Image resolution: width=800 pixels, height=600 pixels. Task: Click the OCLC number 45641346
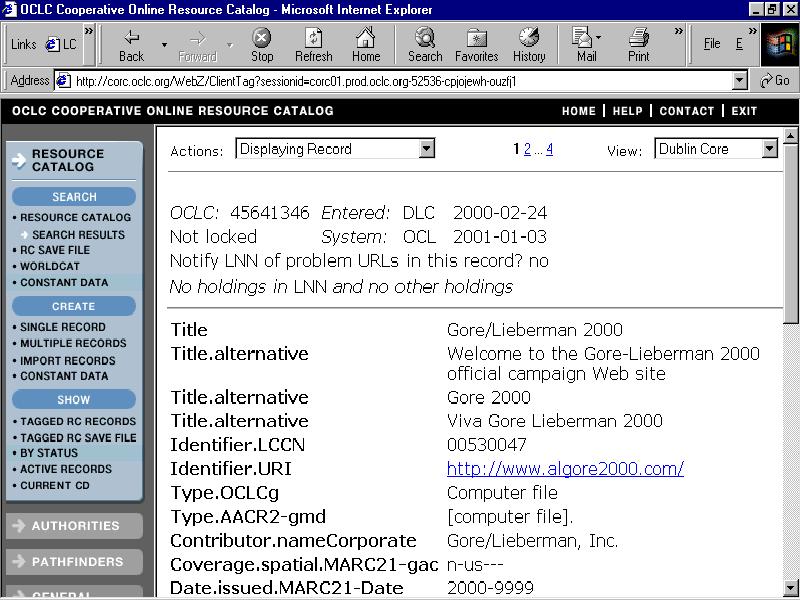pos(269,213)
